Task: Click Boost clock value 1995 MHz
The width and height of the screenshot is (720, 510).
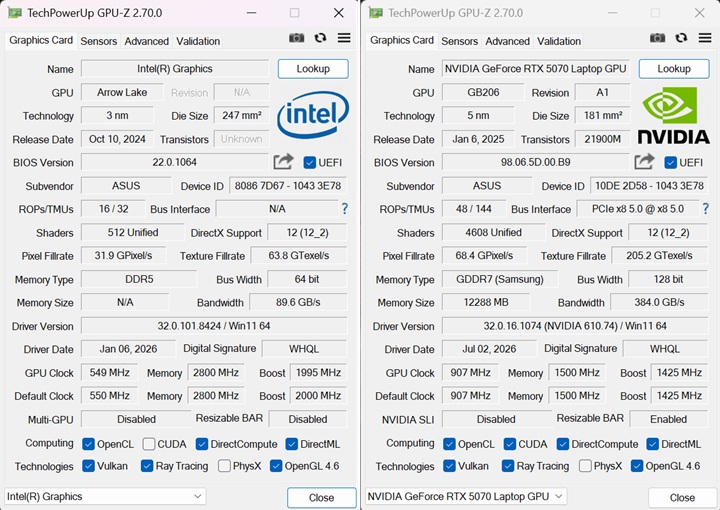Action: pos(318,372)
